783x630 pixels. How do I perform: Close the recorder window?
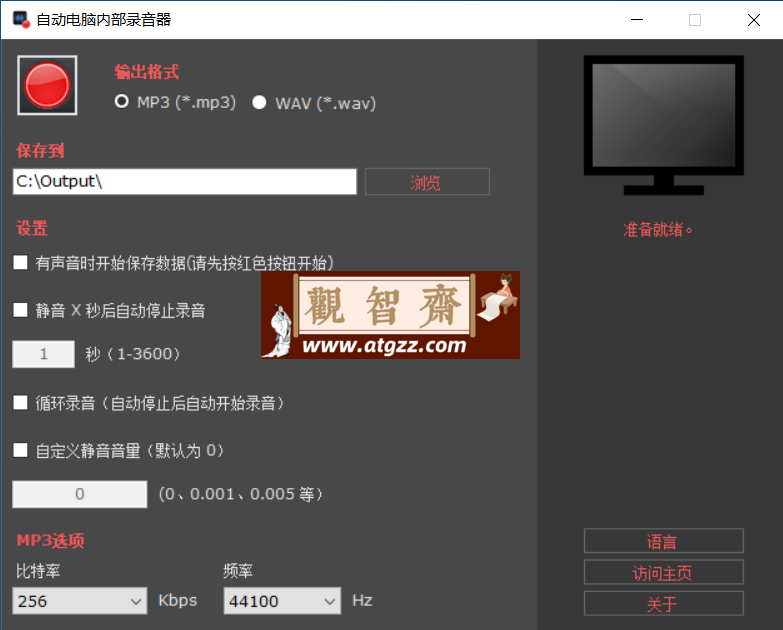coord(754,20)
